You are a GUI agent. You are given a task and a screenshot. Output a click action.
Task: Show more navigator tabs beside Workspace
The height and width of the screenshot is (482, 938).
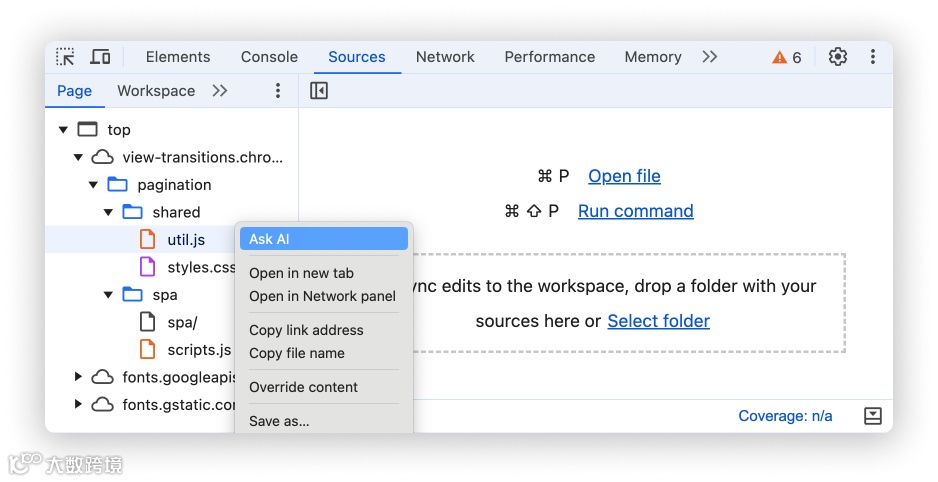pyautogui.click(x=220, y=91)
